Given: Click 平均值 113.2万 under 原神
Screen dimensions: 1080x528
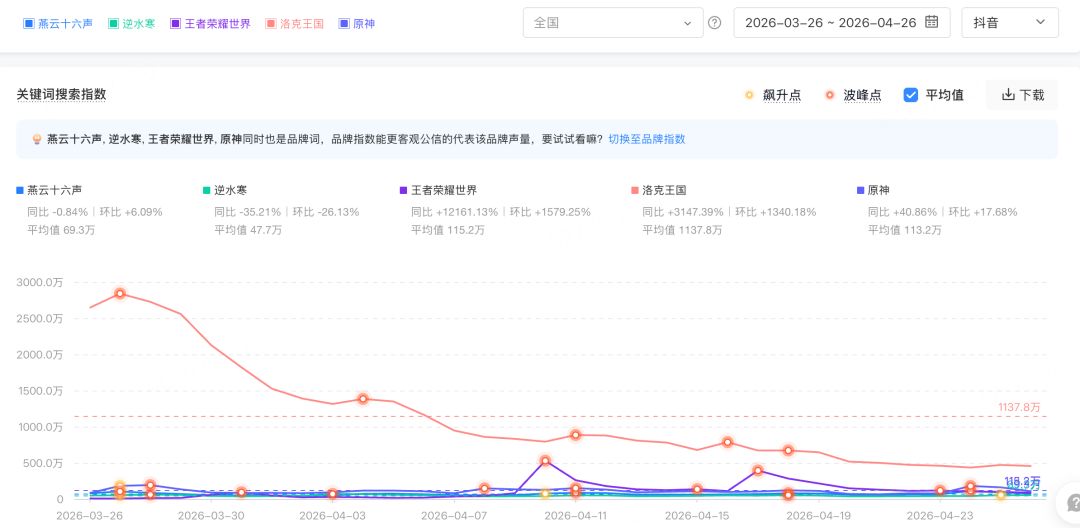Looking at the screenshot, I should coord(904,231).
